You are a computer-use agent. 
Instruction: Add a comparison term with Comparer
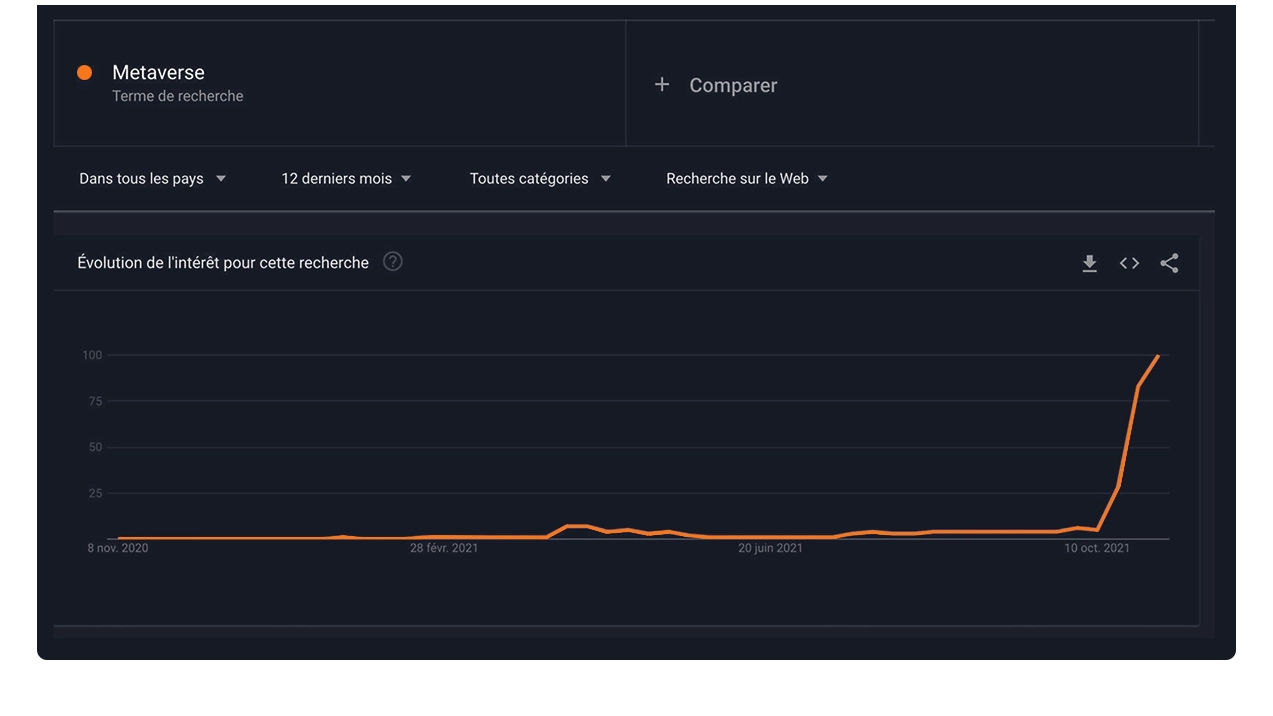733,86
